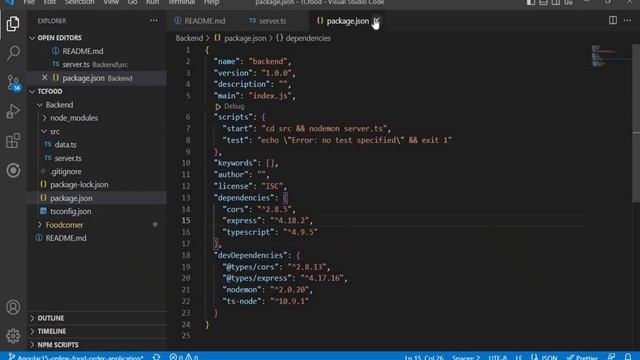Image resolution: width=640 pixels, height=360 pixels.
Task: Click the Debug code lens link
Action: click(x=234, y=106)
